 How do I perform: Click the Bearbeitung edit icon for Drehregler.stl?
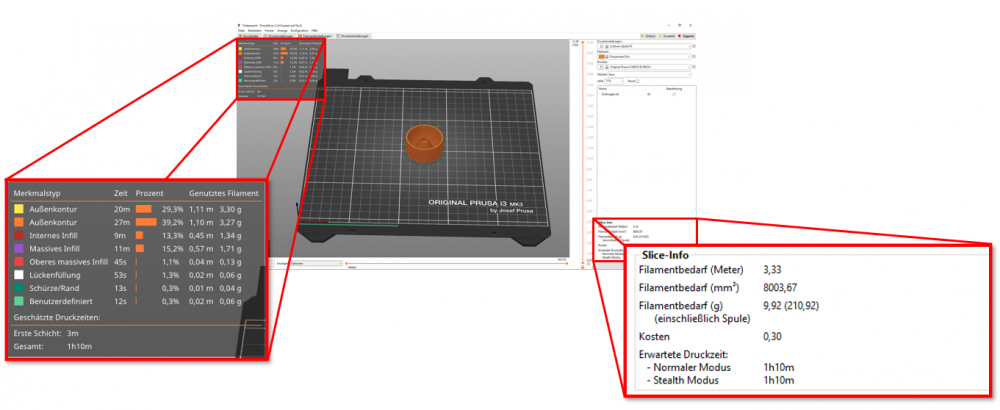click(x=674, y=94)
